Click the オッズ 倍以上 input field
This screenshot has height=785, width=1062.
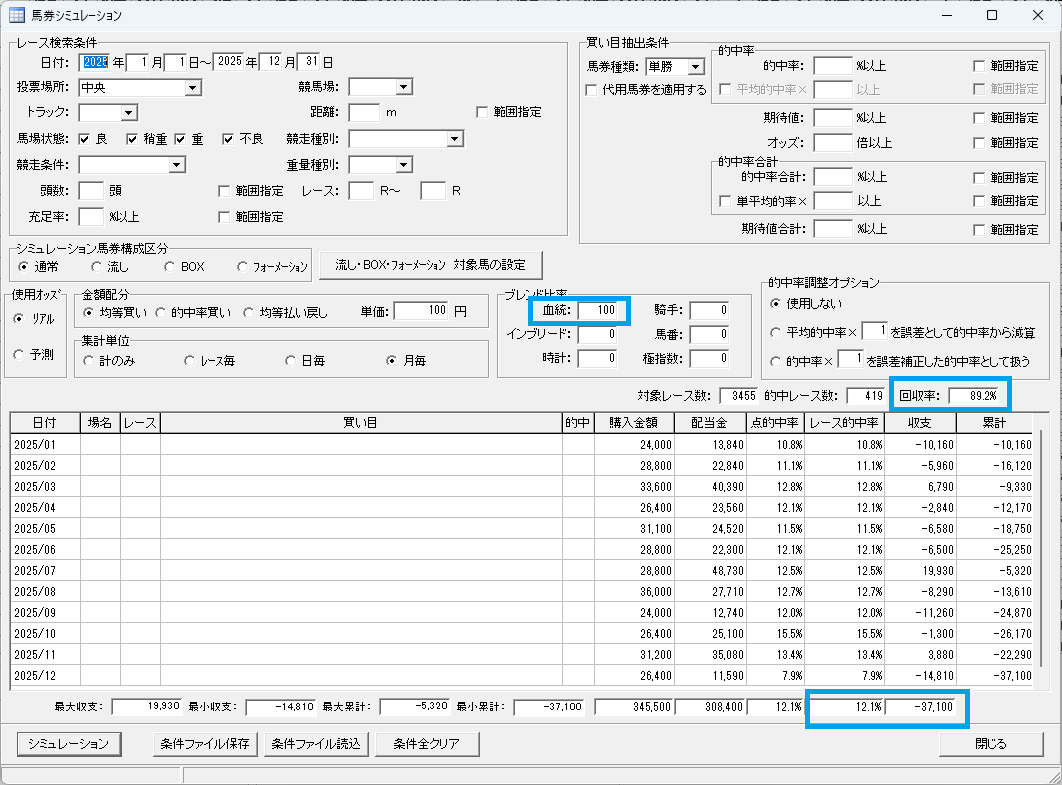click(833, 143)
